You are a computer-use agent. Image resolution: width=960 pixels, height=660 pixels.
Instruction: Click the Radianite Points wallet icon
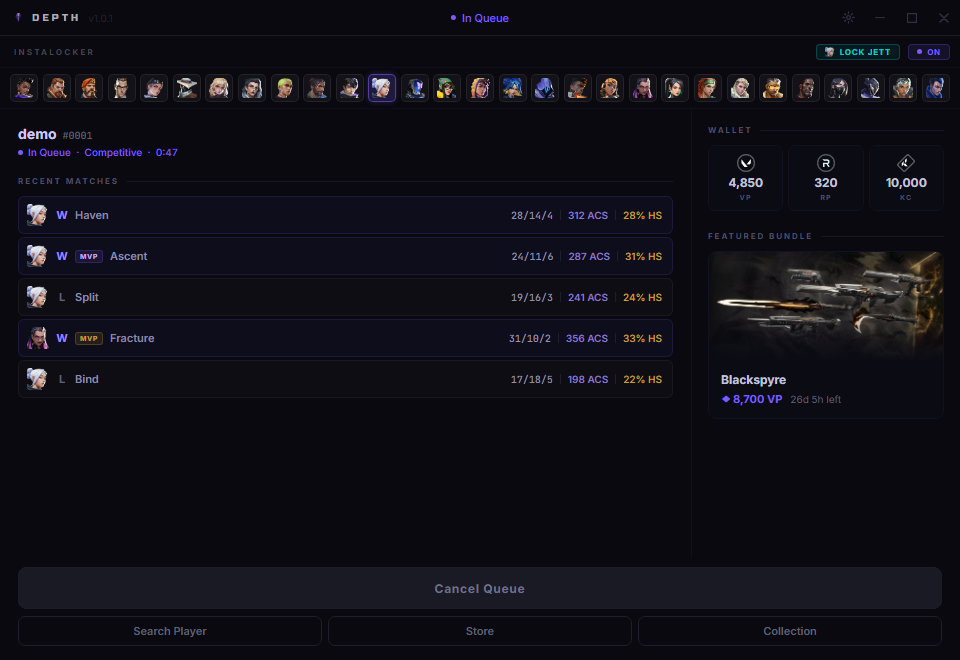click(825, 163)
